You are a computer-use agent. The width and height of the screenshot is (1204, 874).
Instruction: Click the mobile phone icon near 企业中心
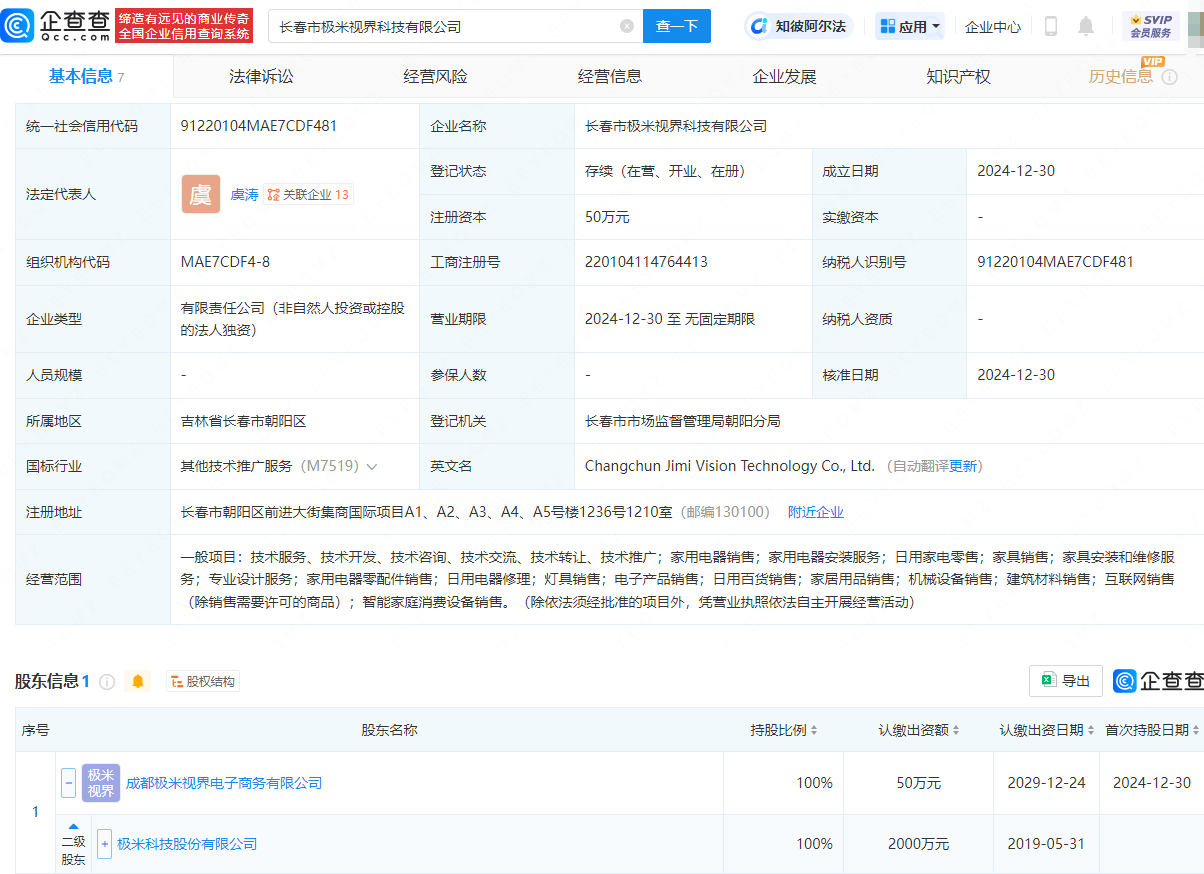coord(1051,26)
